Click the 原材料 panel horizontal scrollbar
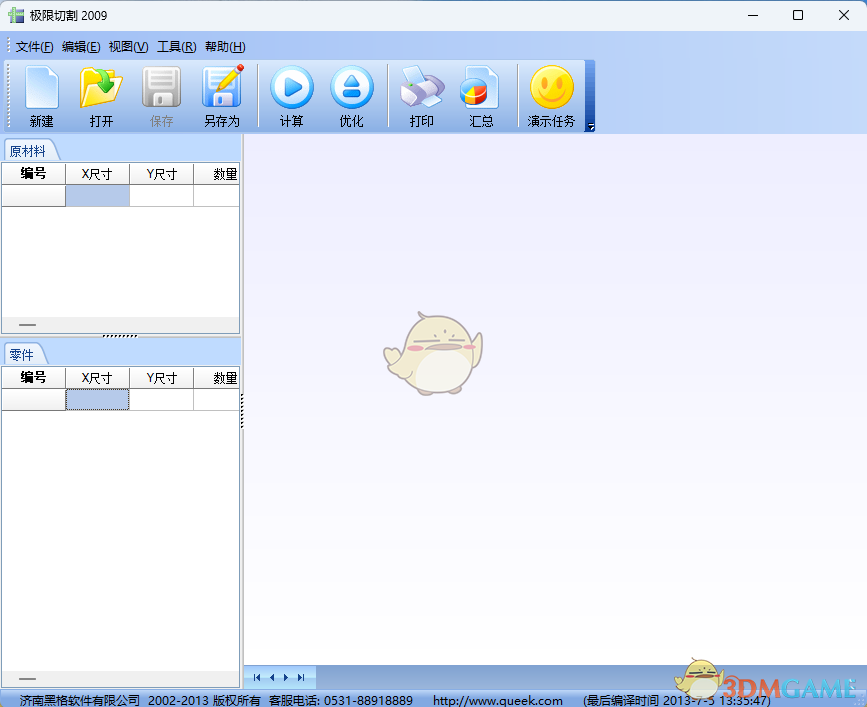Image resolution: width=867 pixels, height=707 pixels. (27, 324)
